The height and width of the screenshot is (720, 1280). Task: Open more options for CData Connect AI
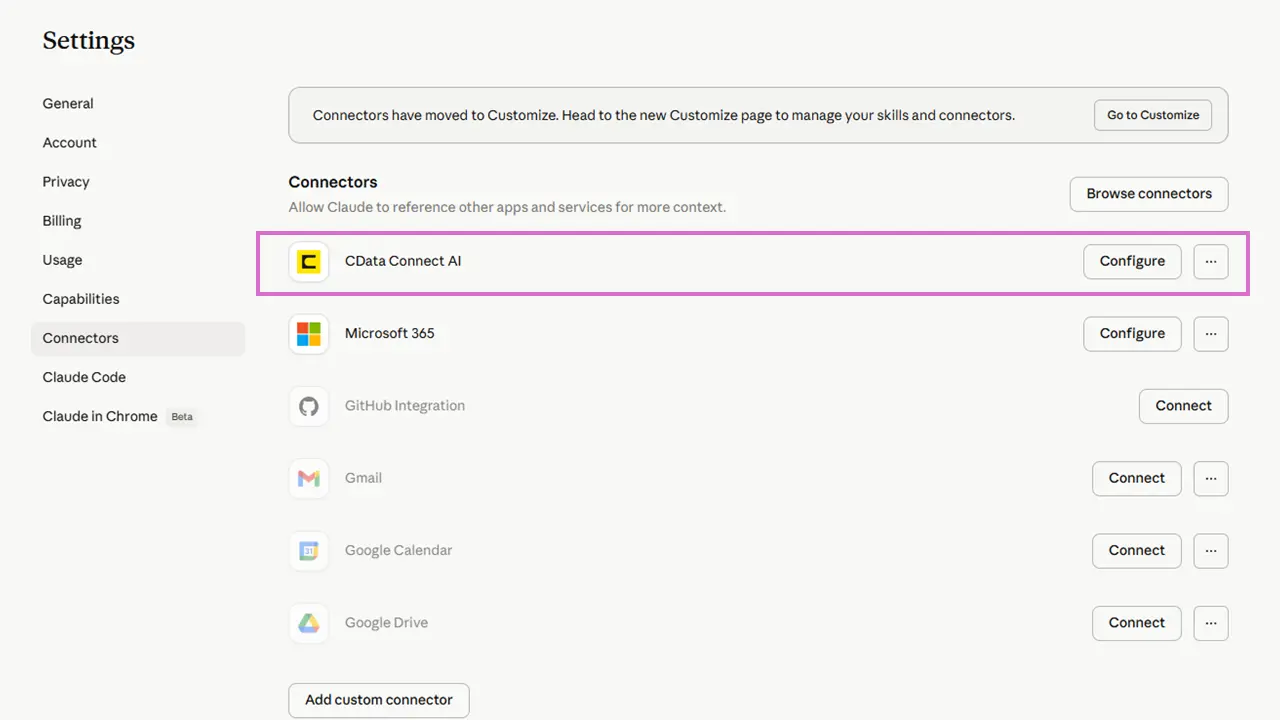[x=1211, y=262]
